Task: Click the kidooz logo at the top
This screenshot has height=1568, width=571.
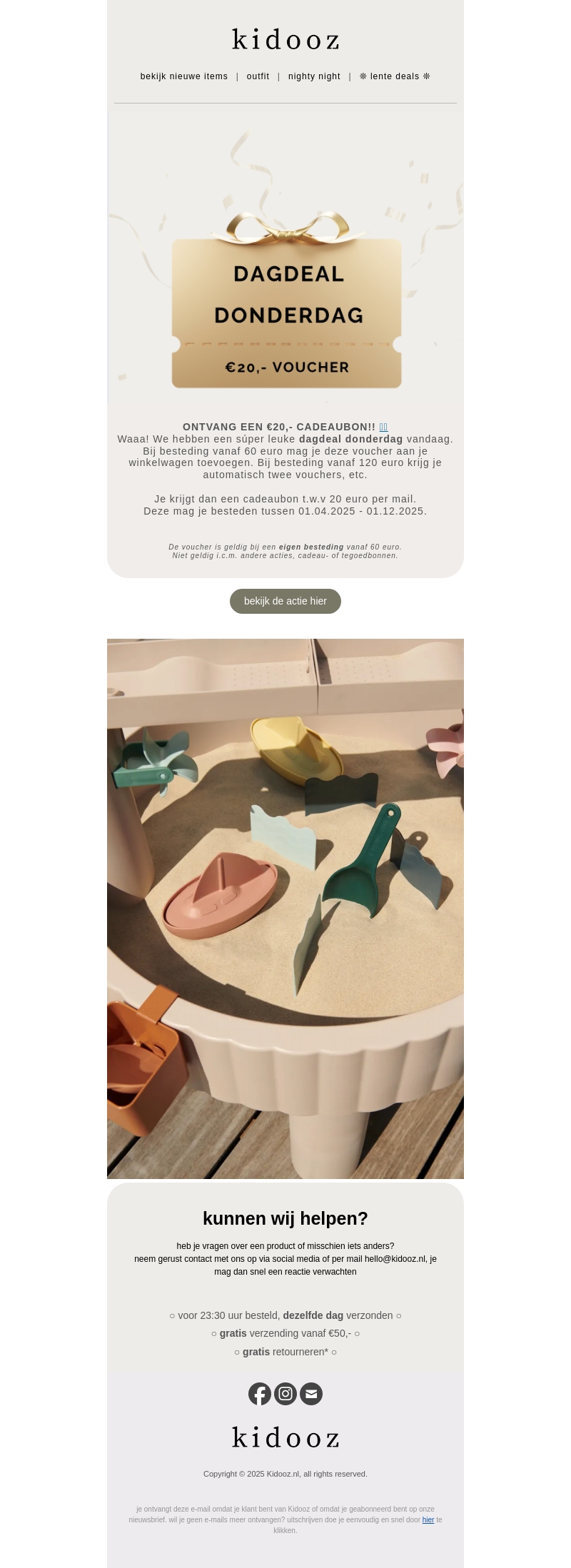Action: [285, 39]
